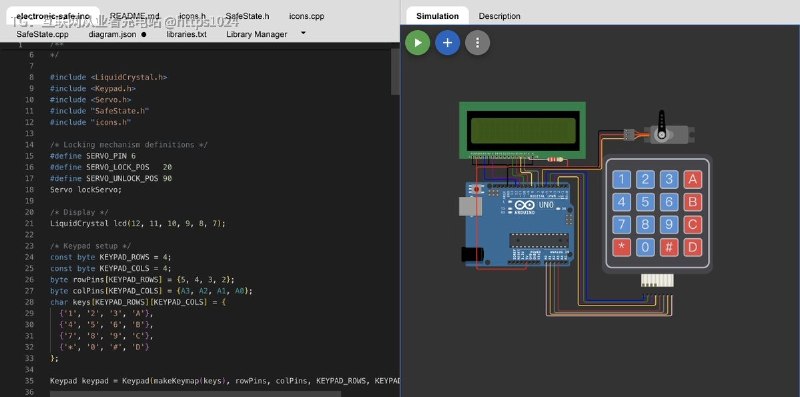Click the line "#include <Servo.h>"
Screen dimensions: 800x397
click(x=90, y=100)
